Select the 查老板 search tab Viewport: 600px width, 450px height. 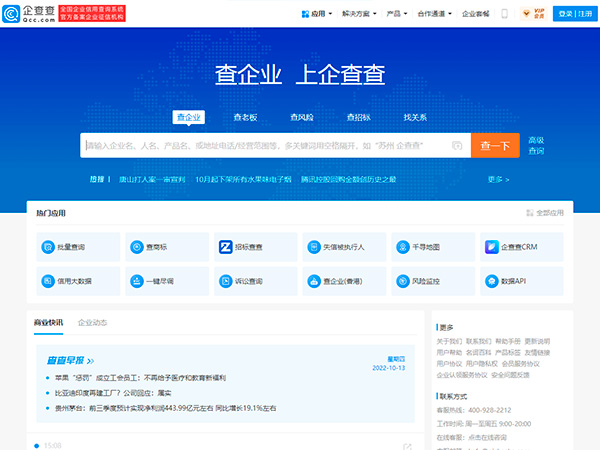(x=245, y=117)
